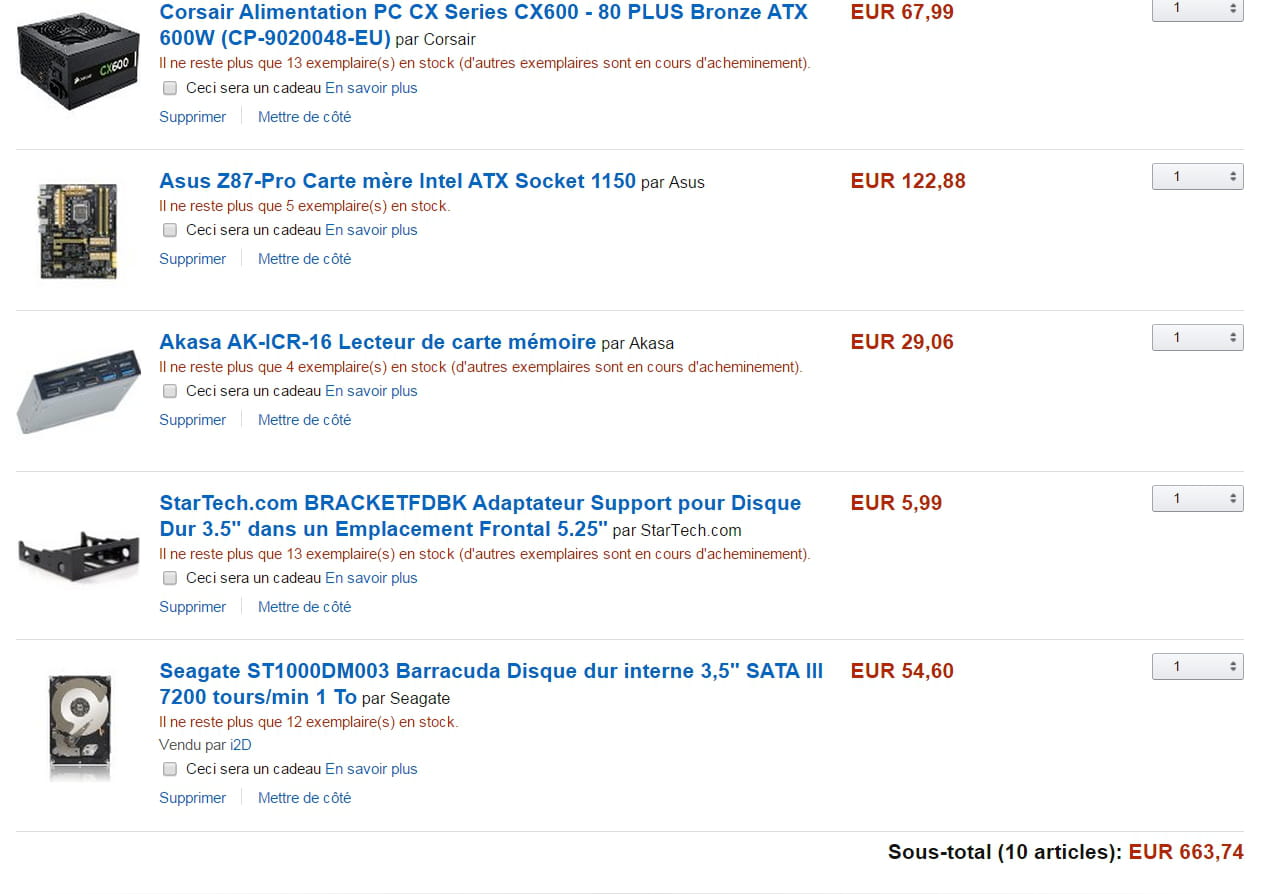Mark the Corsair CX600 as a gift
Screen dimensions: 1262x894
(x=170, y=88)
